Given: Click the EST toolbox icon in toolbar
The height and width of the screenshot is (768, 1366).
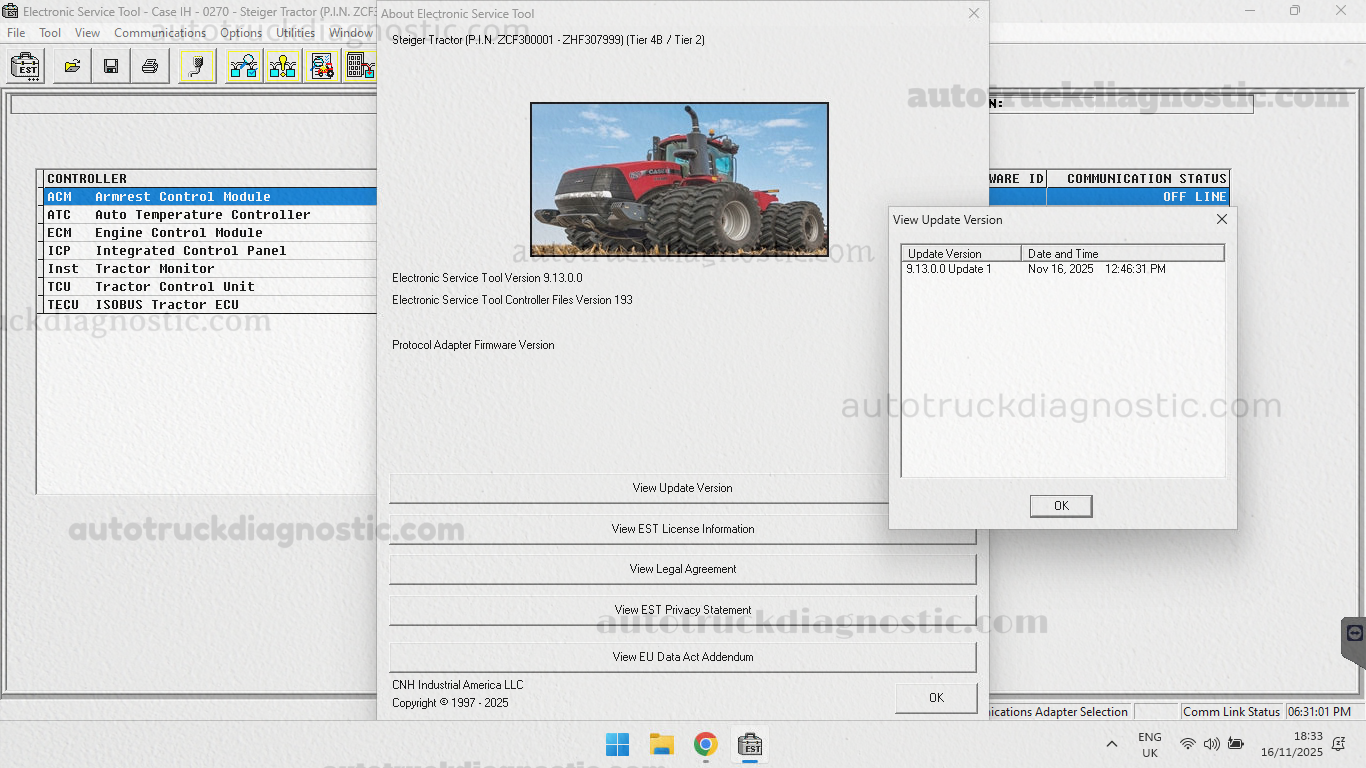Looking at the screenshot, I should [25, 67].
